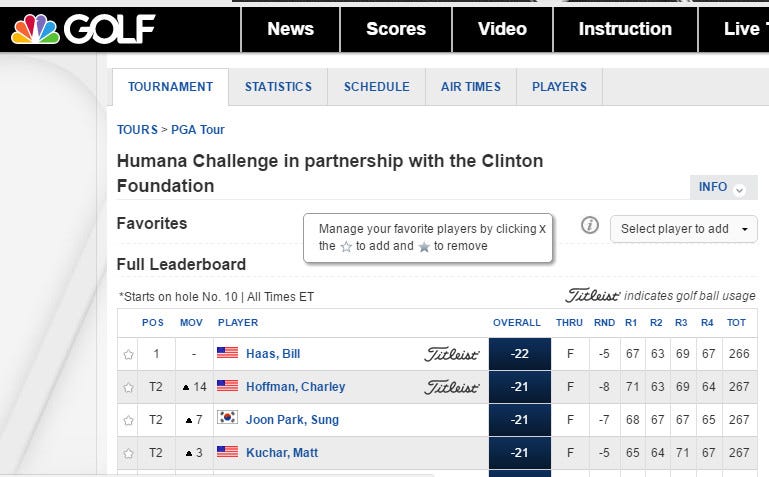Expand the tournament INFO panel
This screenshot has height=477, width=769.
[x=723, y=187]
